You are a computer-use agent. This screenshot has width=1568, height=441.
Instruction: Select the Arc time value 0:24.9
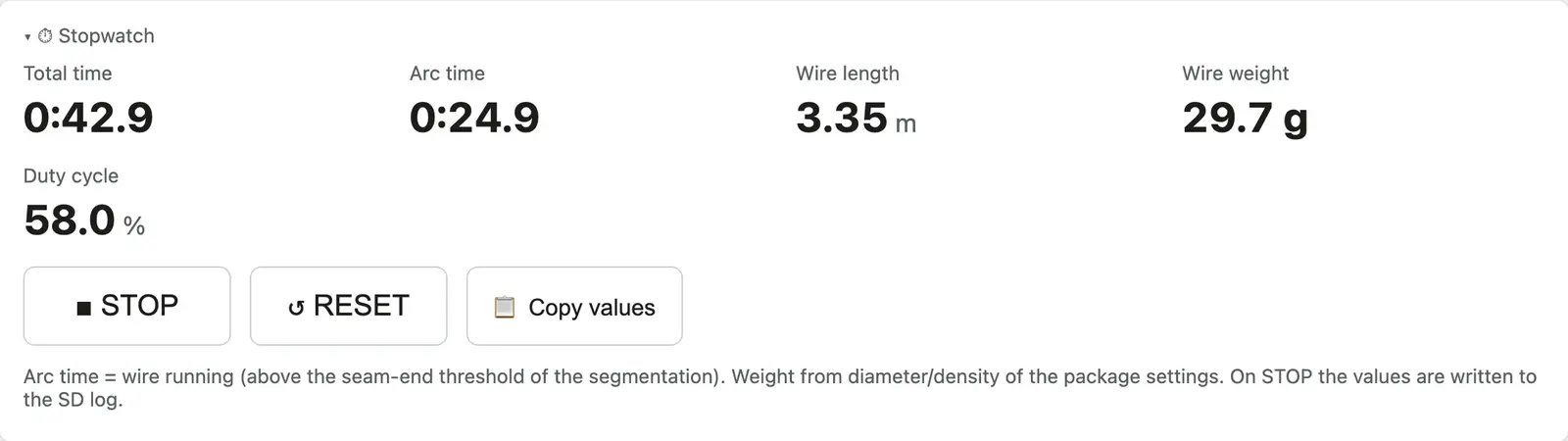[x=474, y=118]
